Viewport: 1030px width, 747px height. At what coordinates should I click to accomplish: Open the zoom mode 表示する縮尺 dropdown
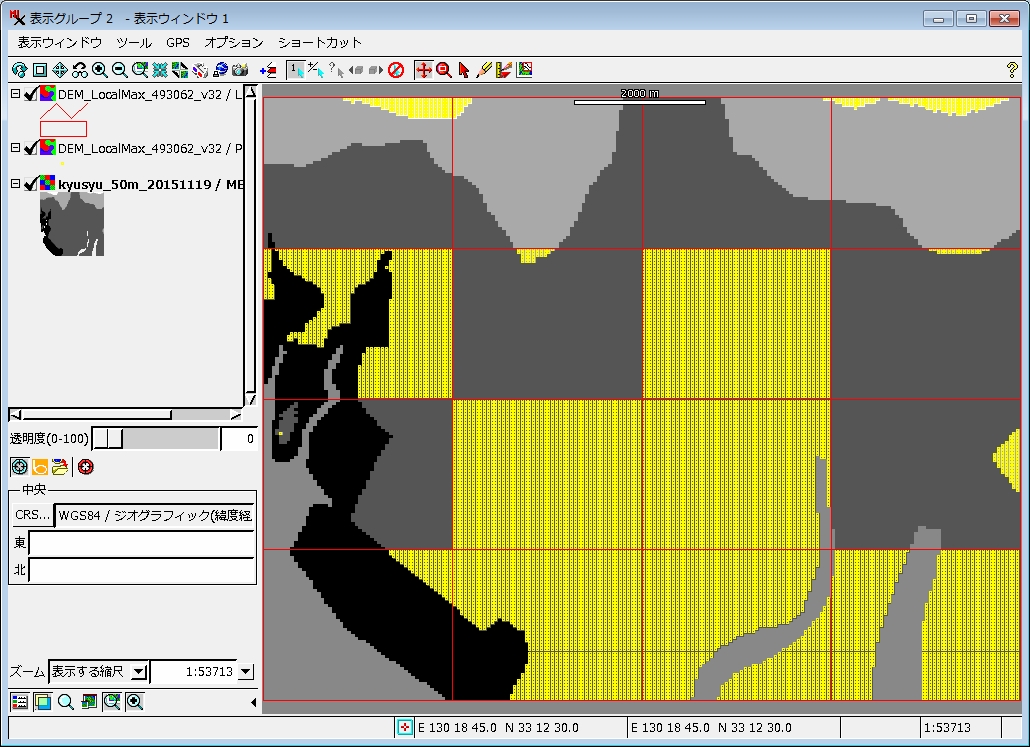click(139, 671)
